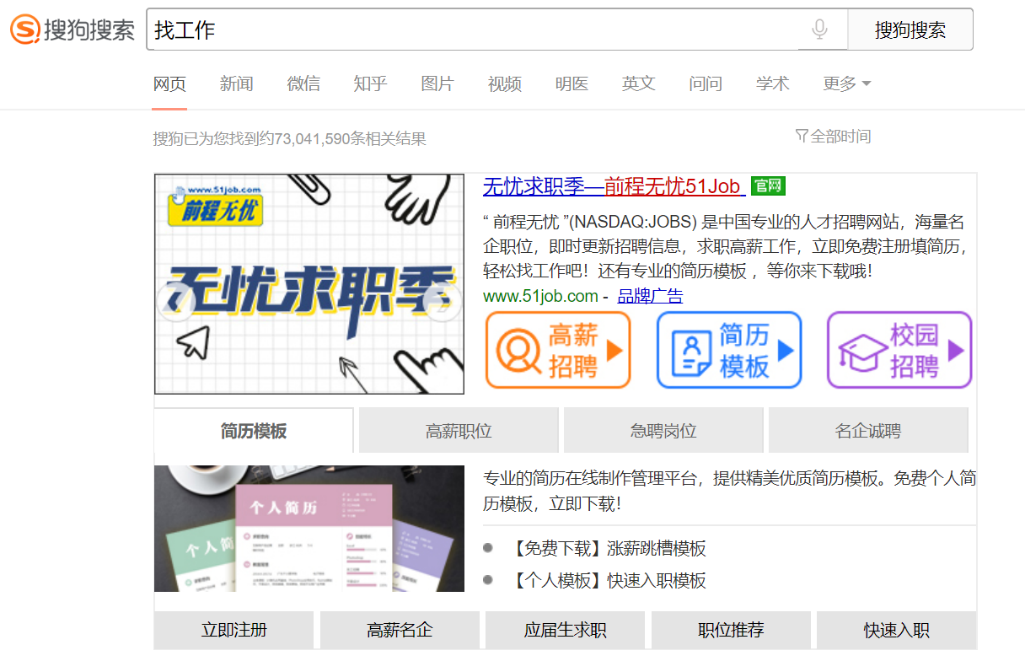Open the 无忧求职季—前程无忧51Job result link
Screen dimensions: 1025x661
[613, 186]
